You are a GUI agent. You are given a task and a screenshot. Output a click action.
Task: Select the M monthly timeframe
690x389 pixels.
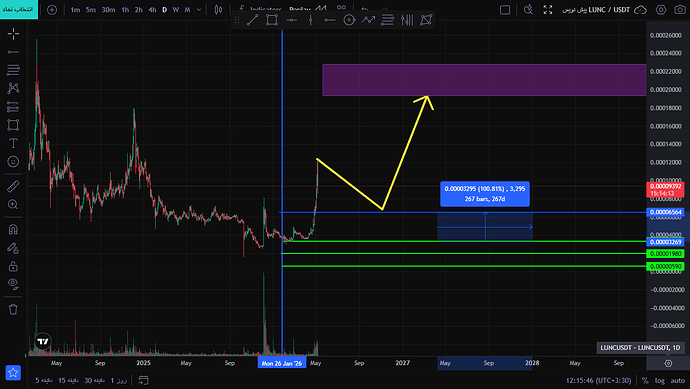tap(187, 10)
